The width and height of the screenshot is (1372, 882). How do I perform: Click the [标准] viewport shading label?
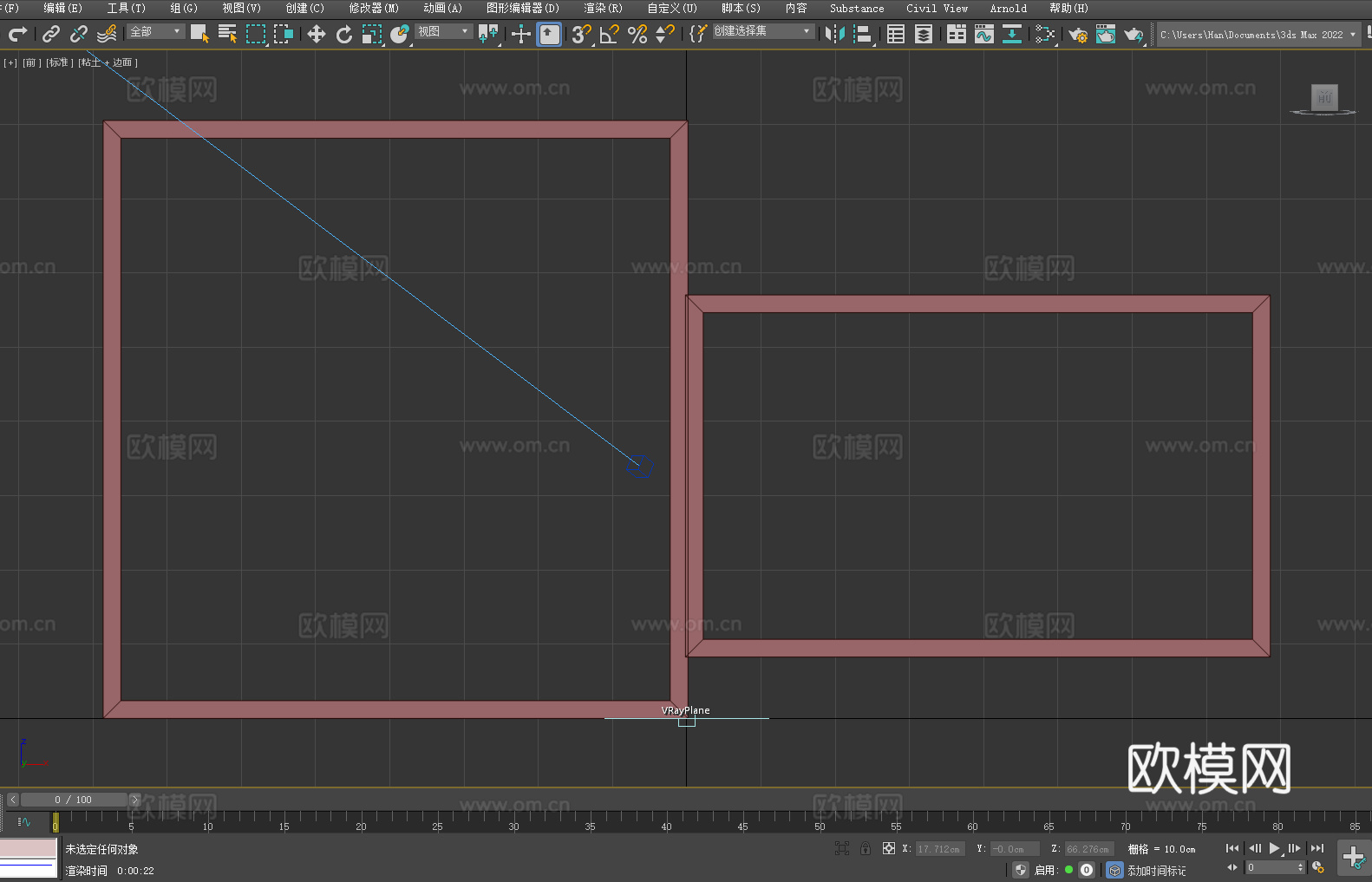pyautogui.click(x=59, y=62)
